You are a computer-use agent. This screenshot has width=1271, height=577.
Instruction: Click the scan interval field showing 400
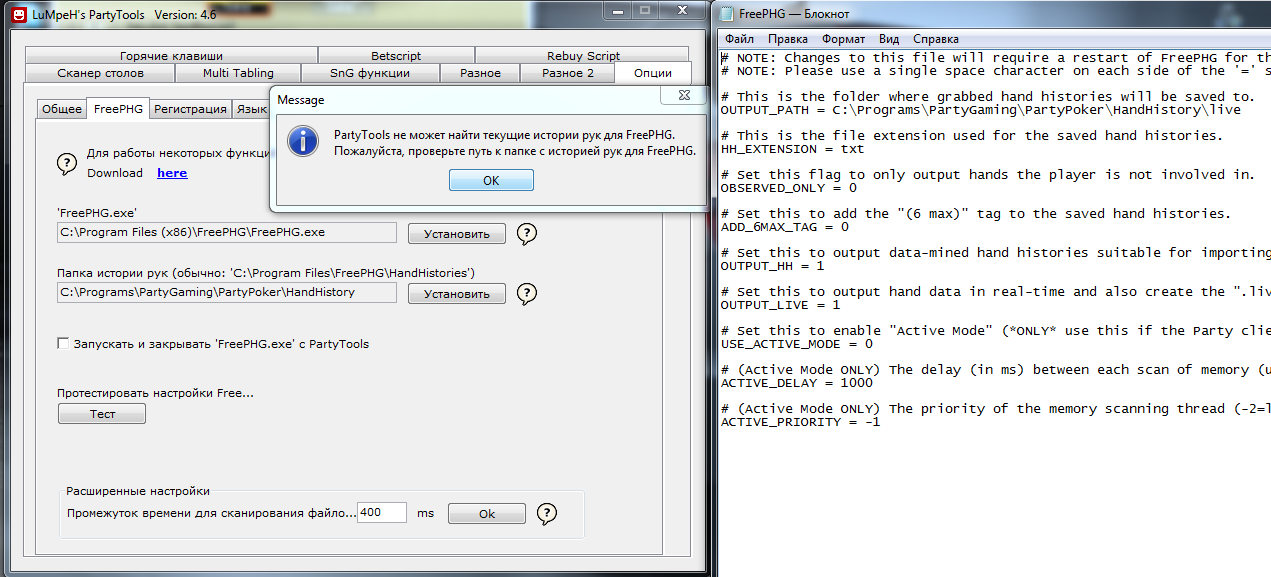(x=382, y=512)
